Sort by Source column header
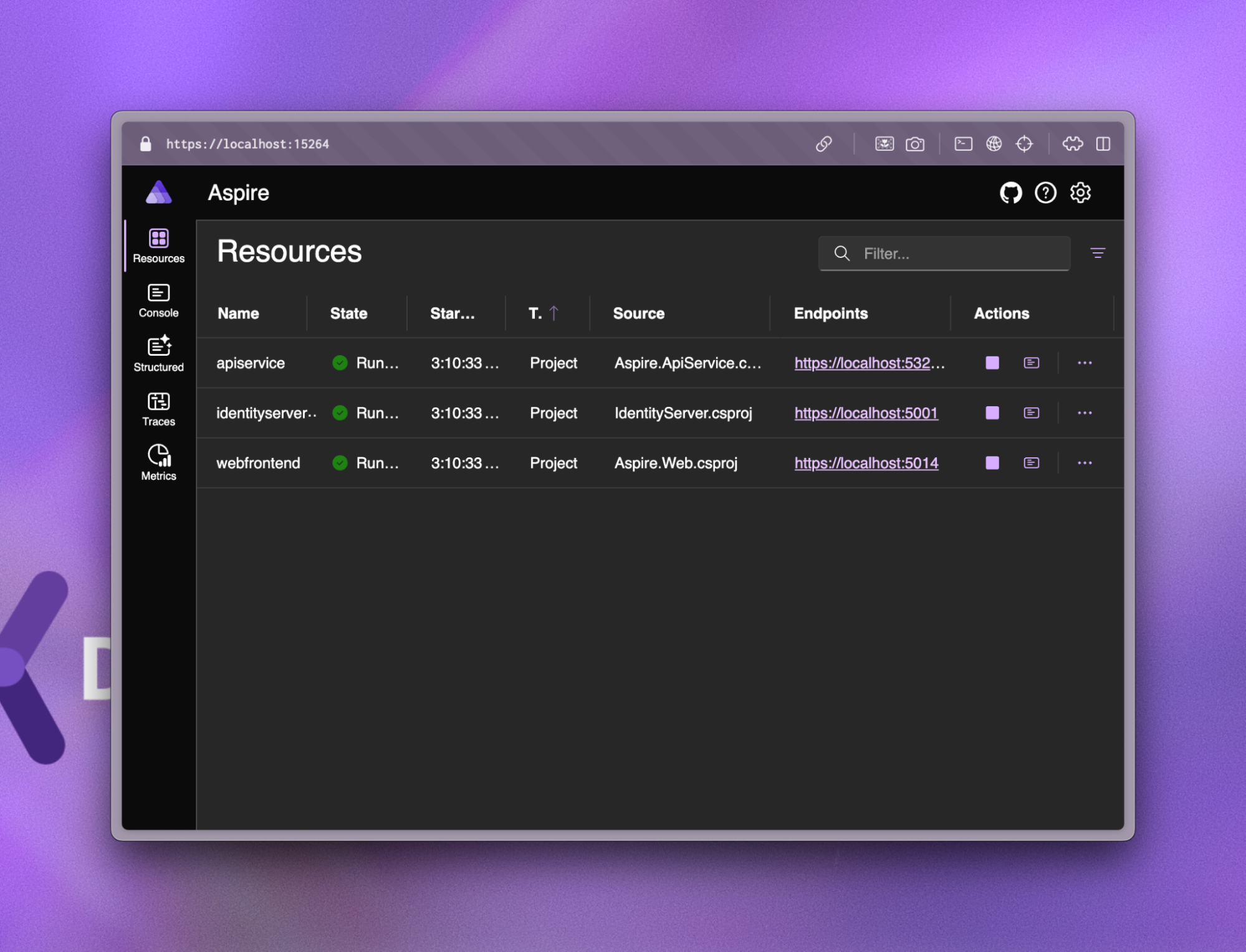 click(x=638, y=313)
